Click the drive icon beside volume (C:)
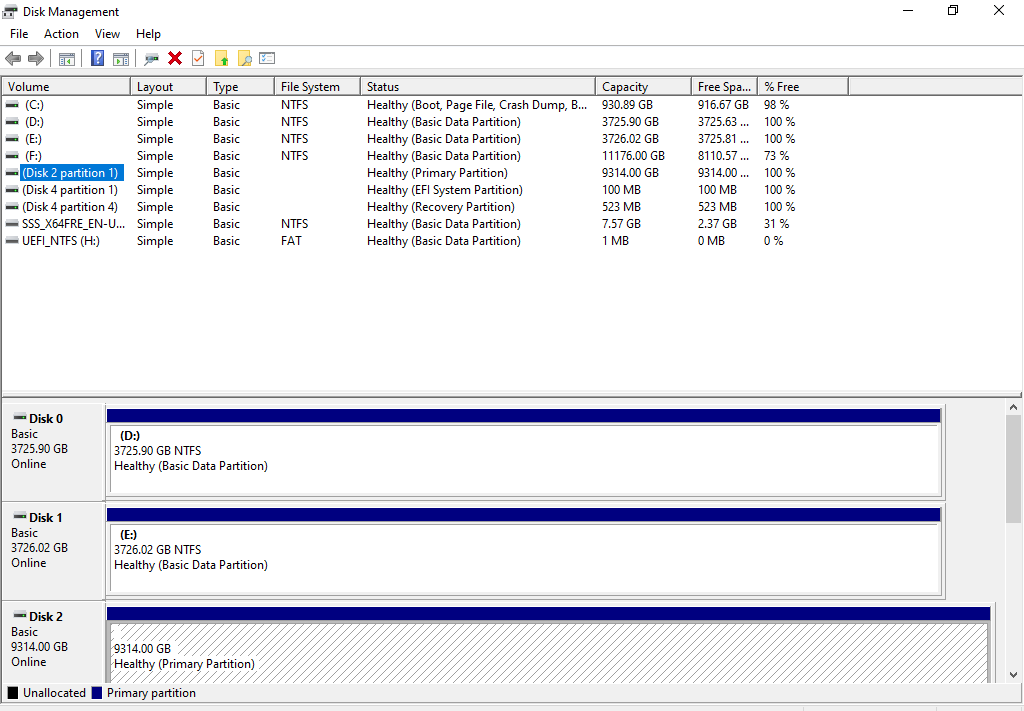1024x711 pixels. (12, 104)
